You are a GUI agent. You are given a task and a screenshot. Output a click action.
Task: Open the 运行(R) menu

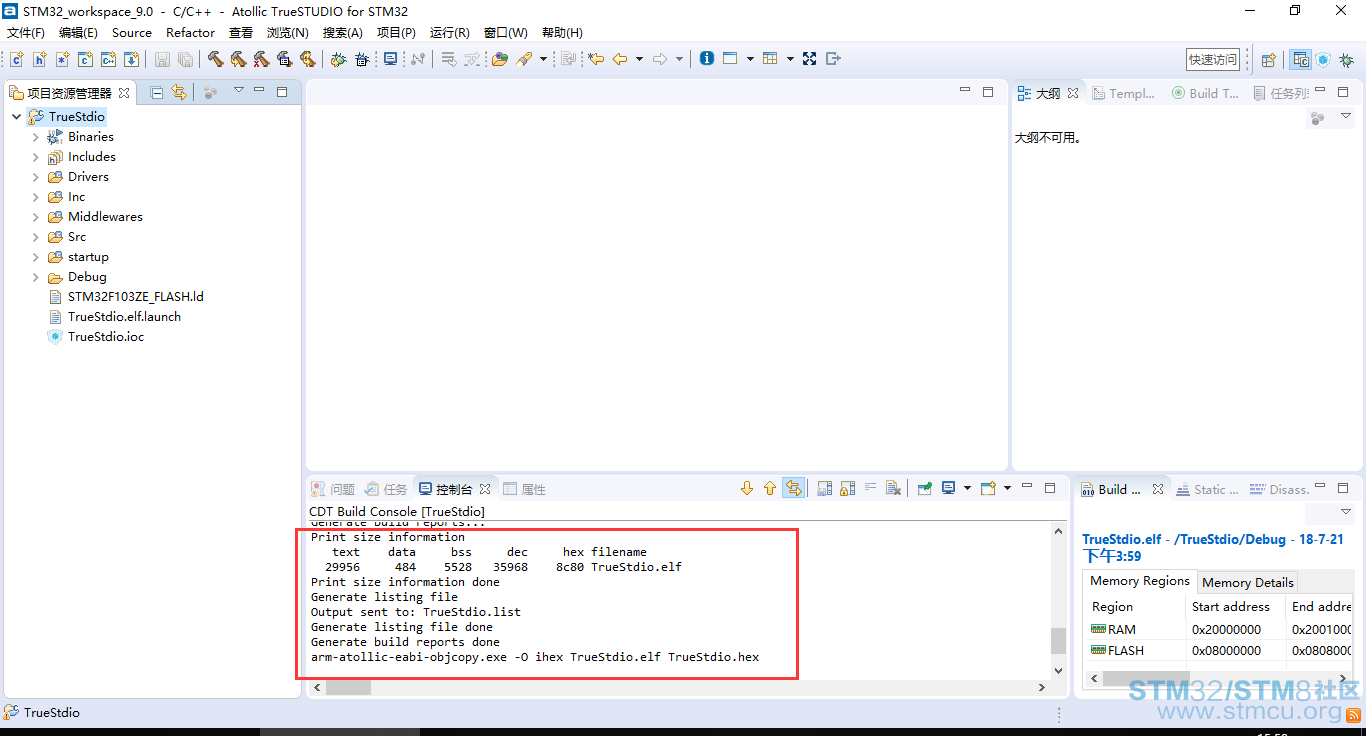tap(449, 33)
